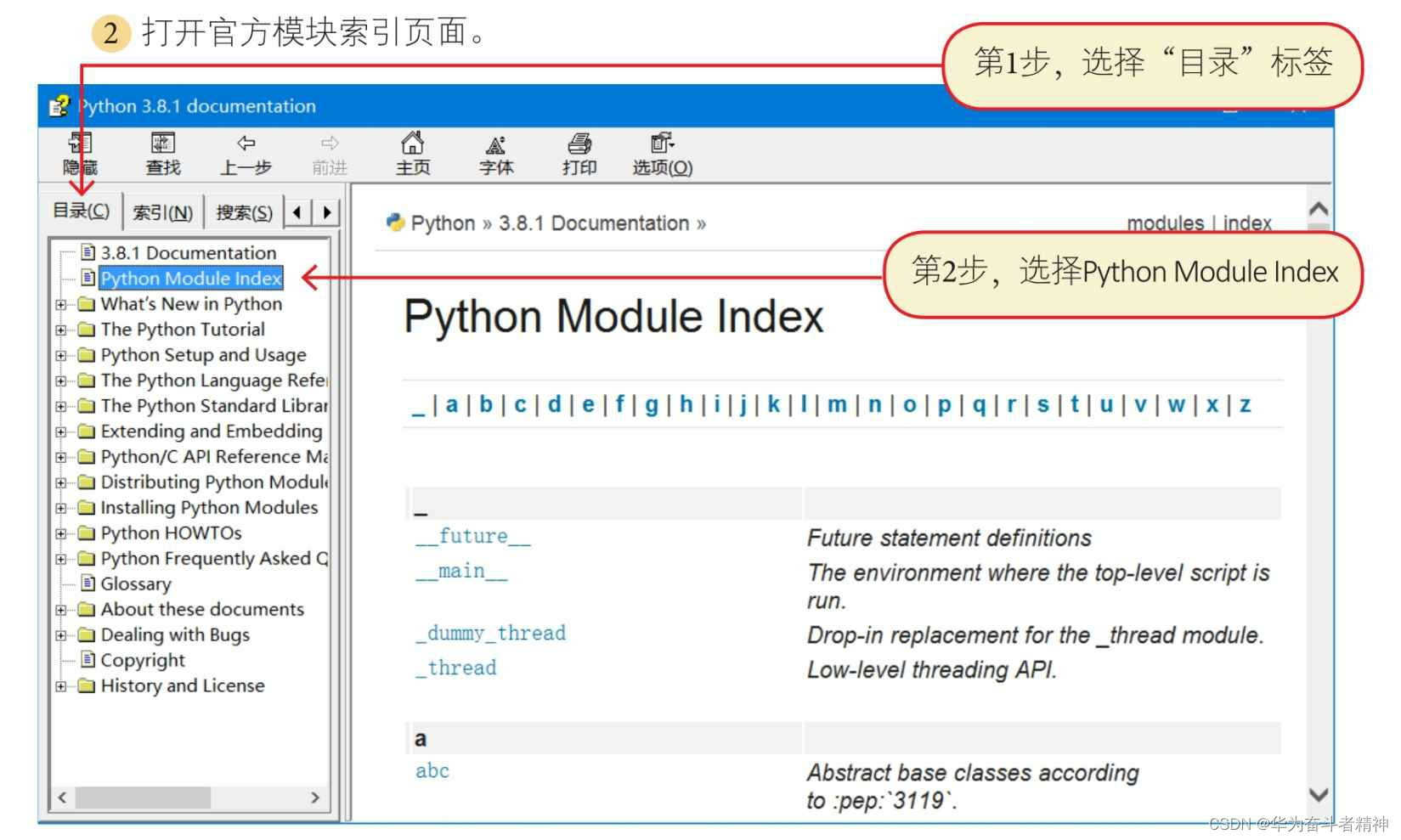Click tree pane scroll left arrow

click(62, 798)
